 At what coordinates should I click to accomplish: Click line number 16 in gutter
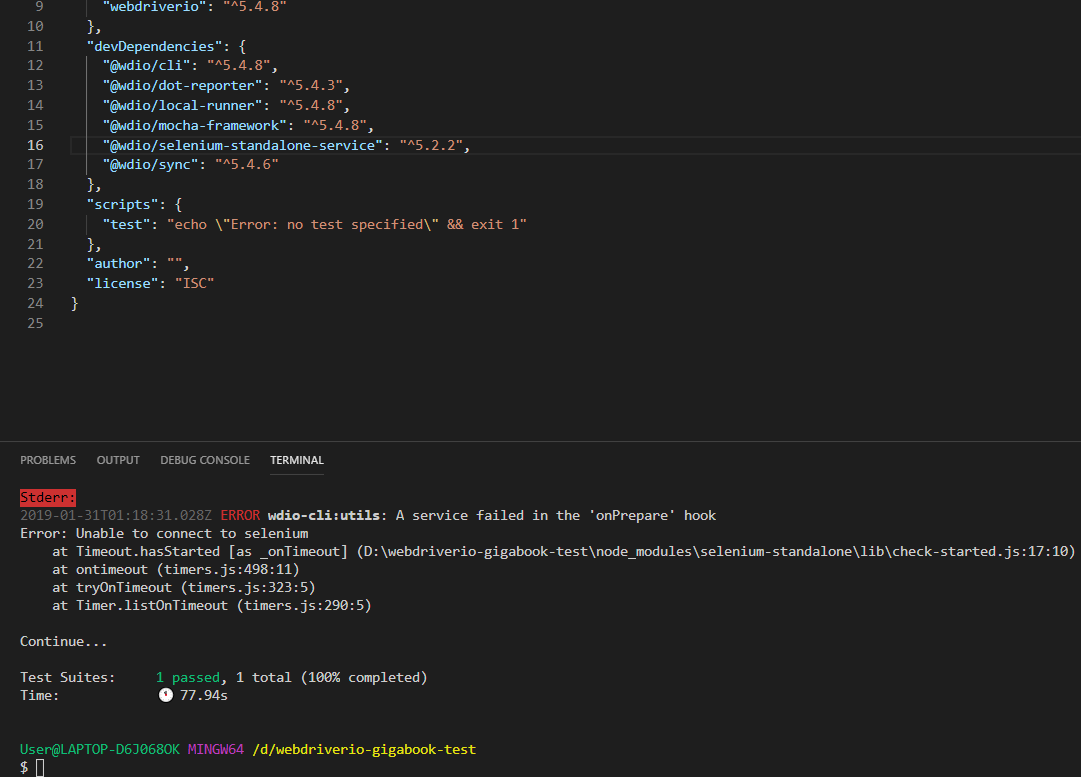click(x=35, y=145)
